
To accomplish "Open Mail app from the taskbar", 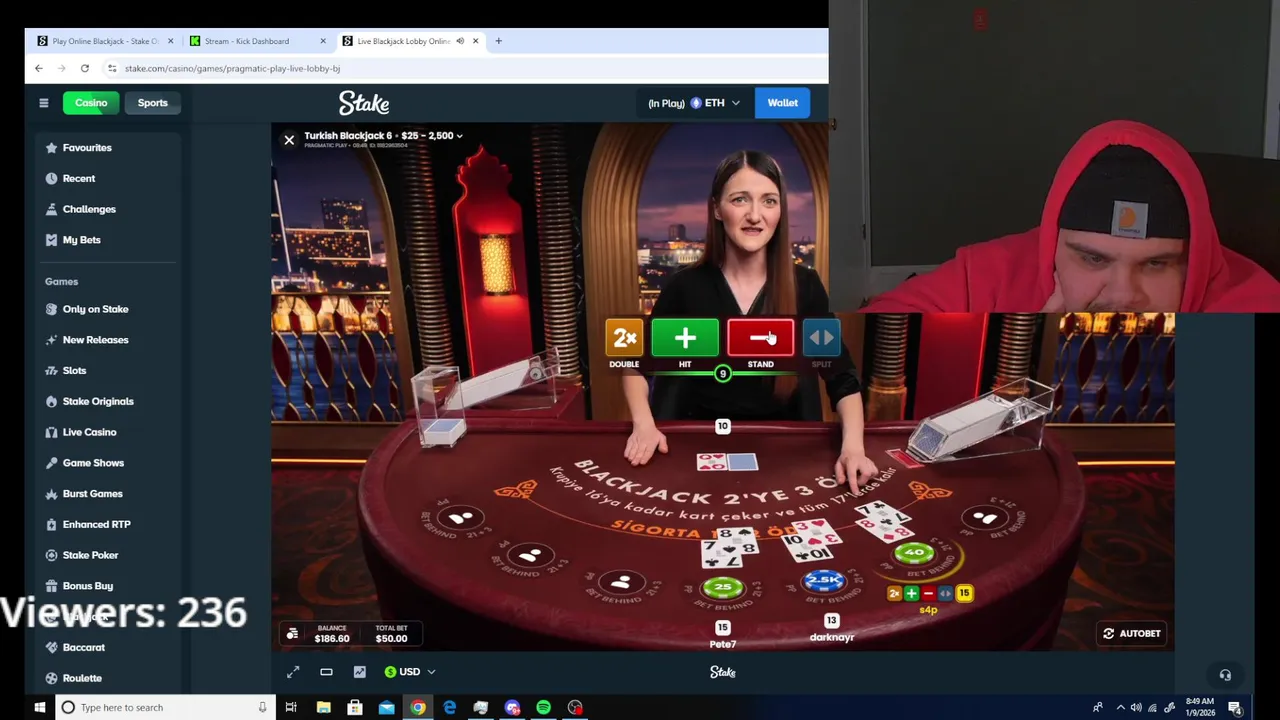I will [x=386, y=707].
